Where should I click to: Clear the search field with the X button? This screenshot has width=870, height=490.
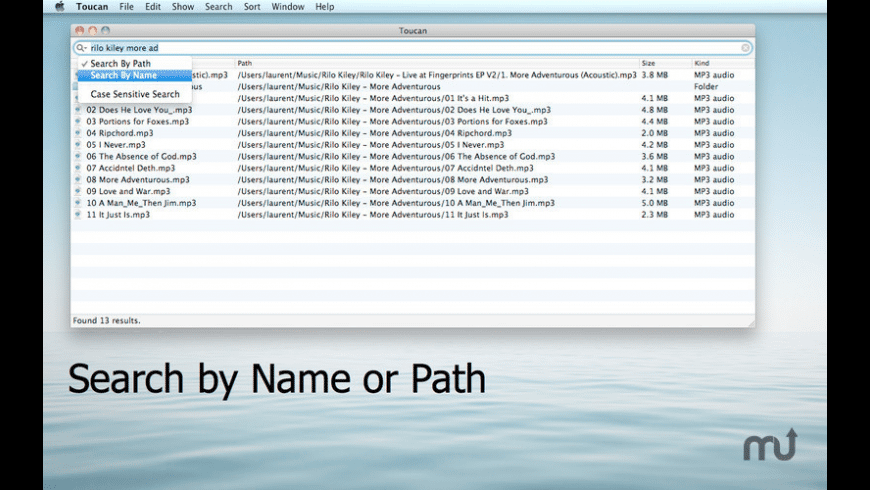[x=745, y=48]
